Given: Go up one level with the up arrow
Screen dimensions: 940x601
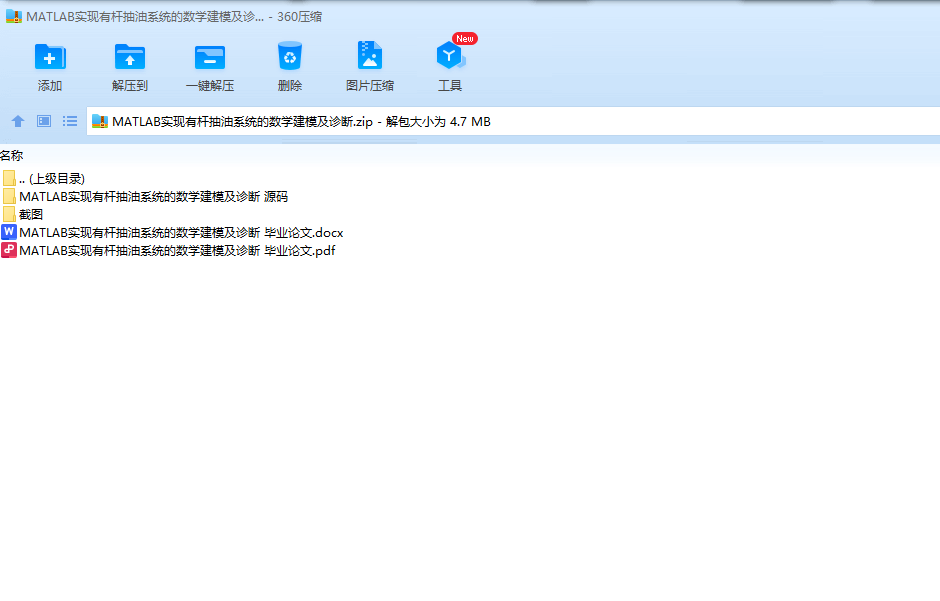Looking at the screenshot, I should click(18, 122).
